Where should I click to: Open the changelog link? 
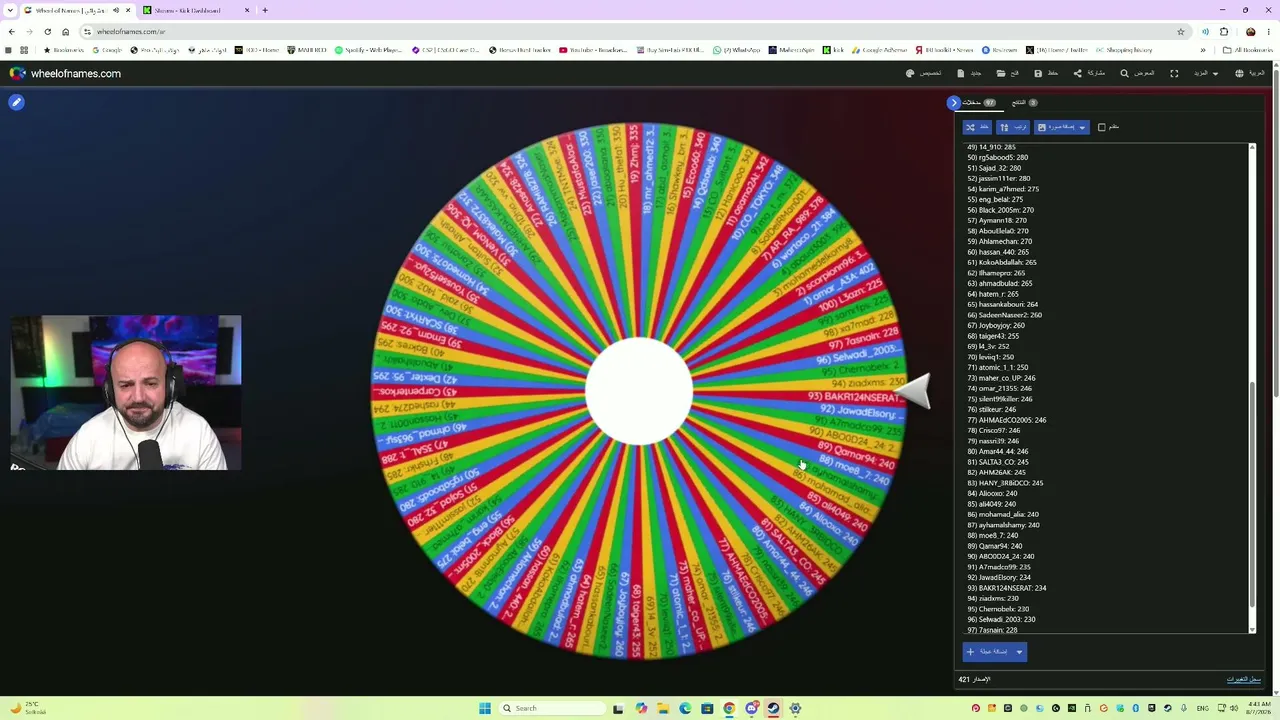point(1243,680)
